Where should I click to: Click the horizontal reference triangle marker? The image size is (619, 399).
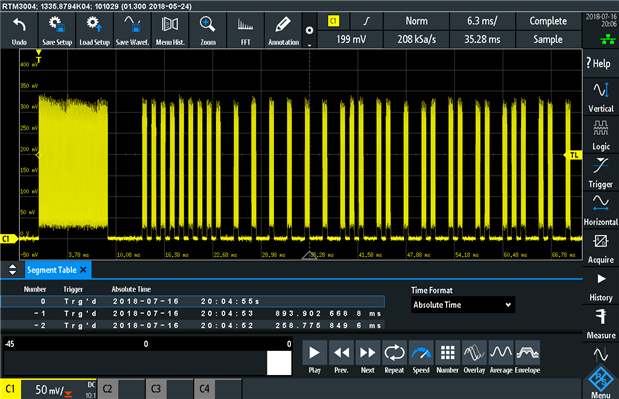[310, 255]
